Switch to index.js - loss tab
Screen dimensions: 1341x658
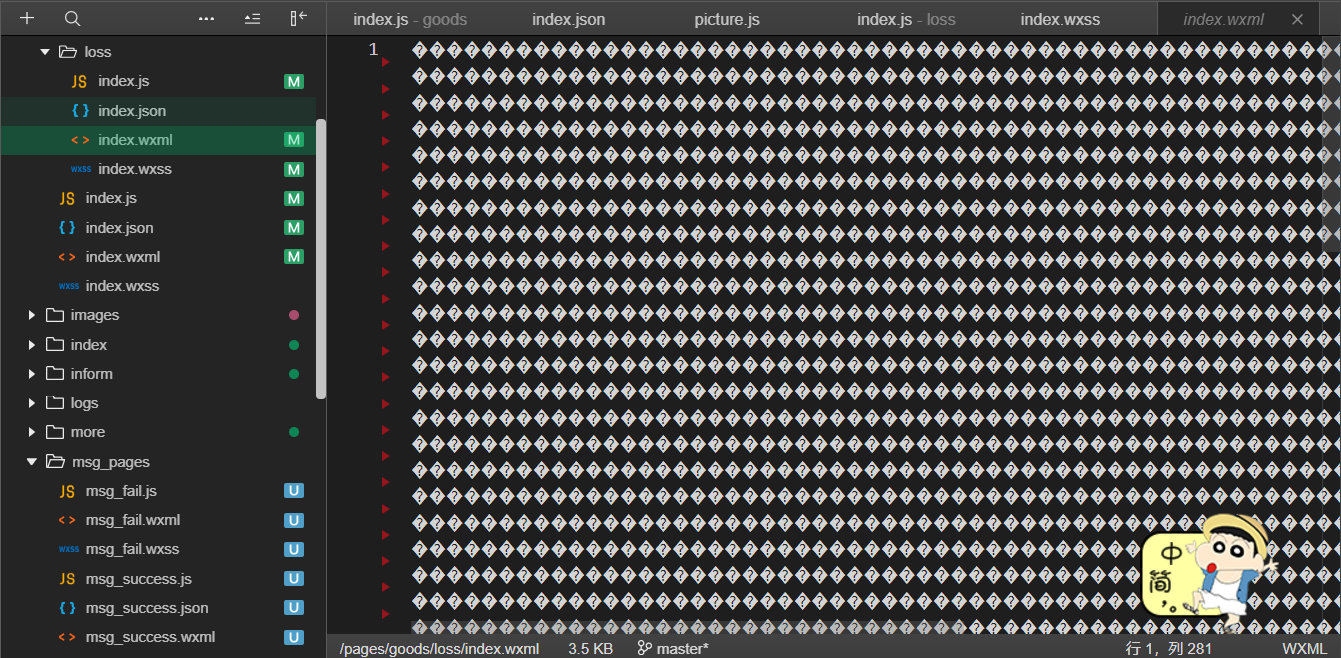pos(906,19)
